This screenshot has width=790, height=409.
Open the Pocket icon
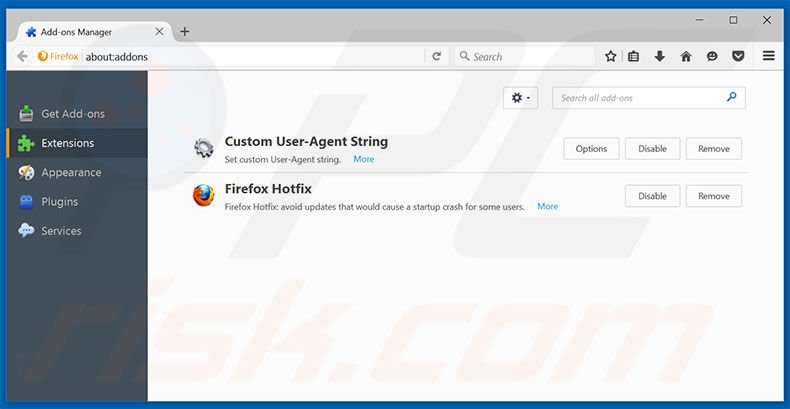pos(738,56)
